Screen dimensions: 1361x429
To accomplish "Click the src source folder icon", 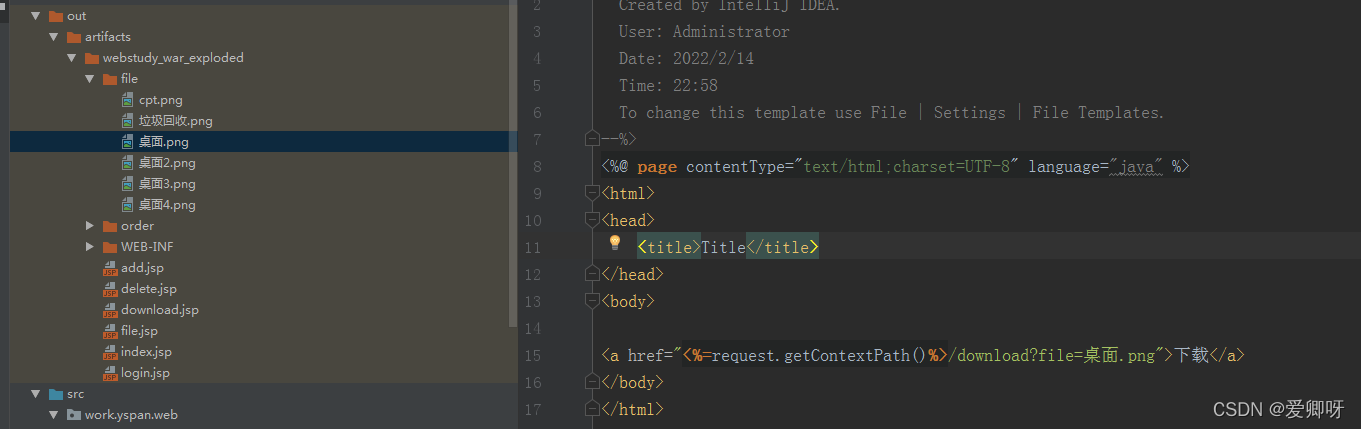I will point(55,394).
